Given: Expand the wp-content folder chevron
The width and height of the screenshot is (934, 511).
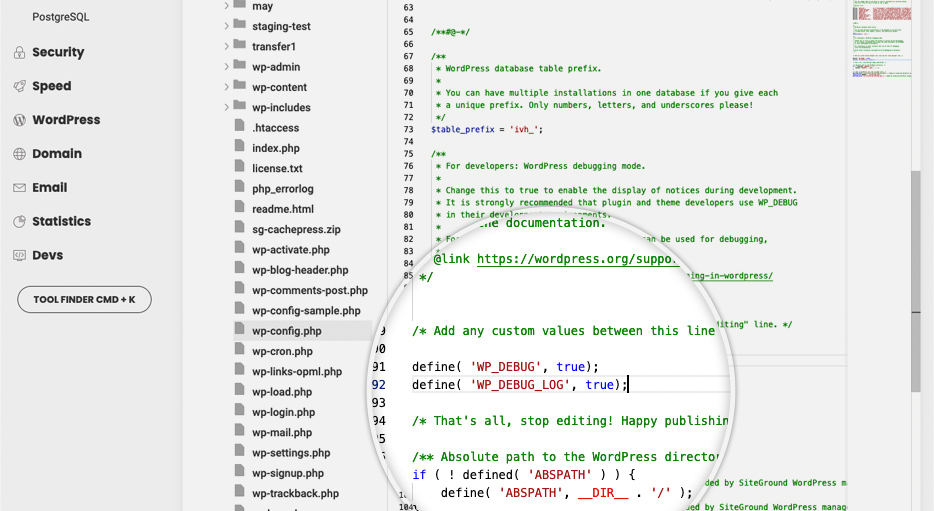Looking at the screenshot, I should 226,87.
